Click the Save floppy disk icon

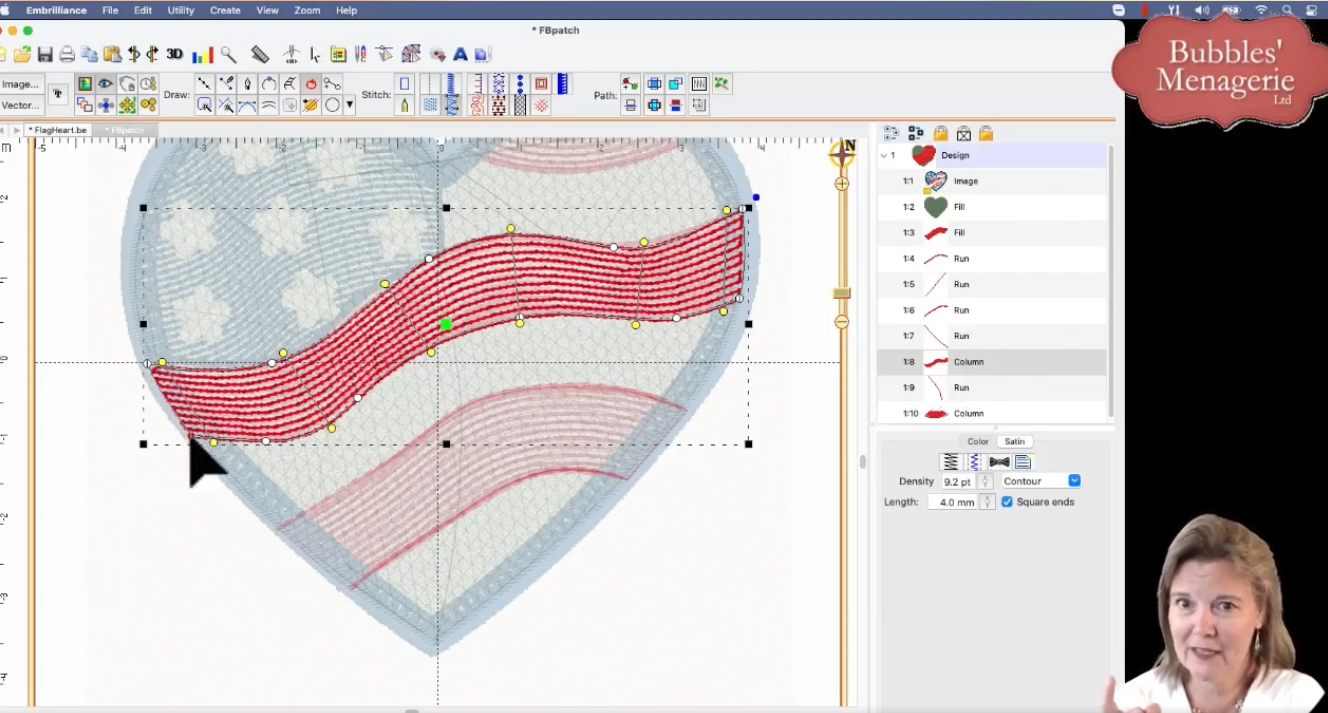click(x=45, y=55)
